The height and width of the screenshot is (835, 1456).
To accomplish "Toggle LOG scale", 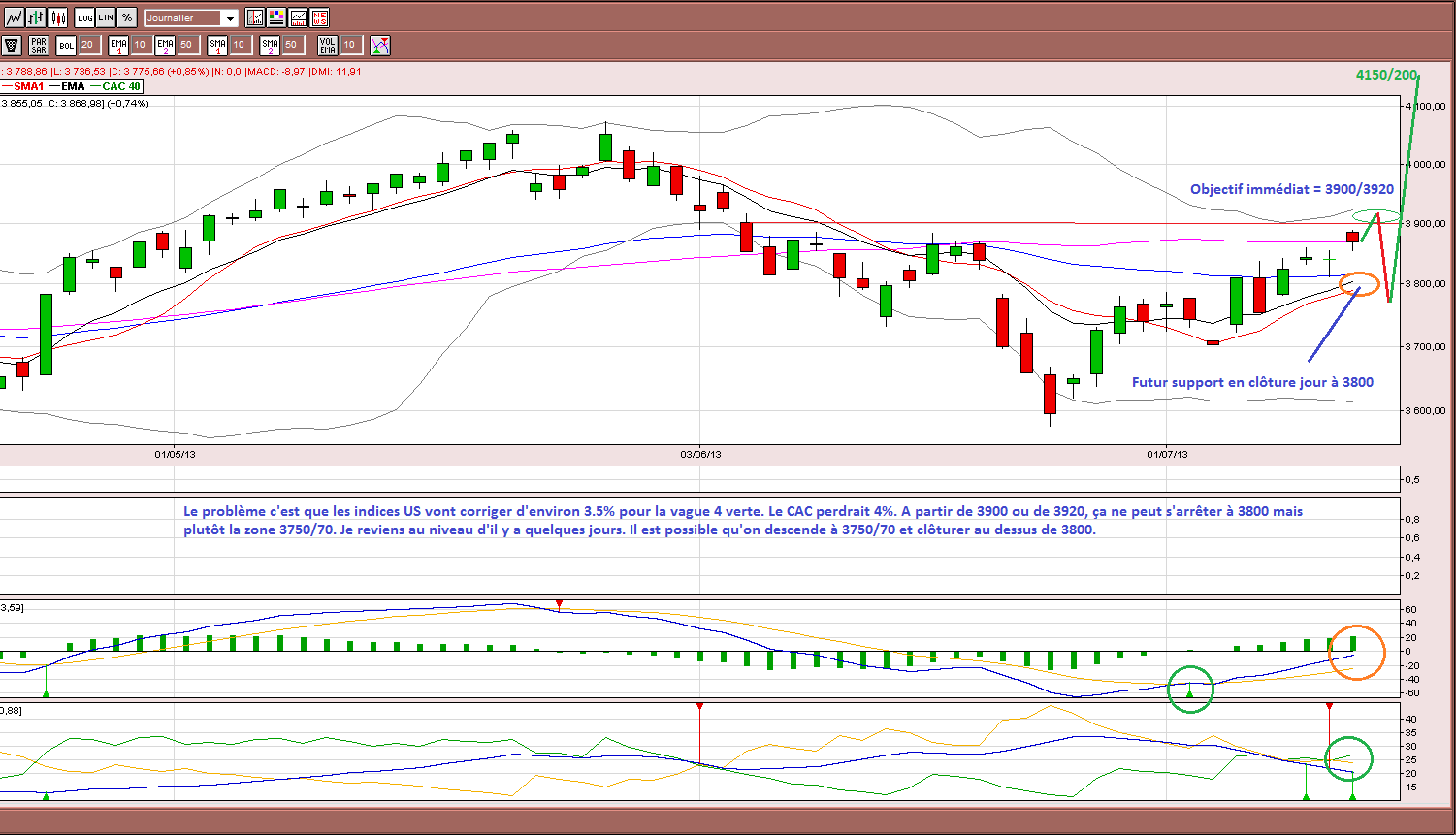I will [84, 17].
